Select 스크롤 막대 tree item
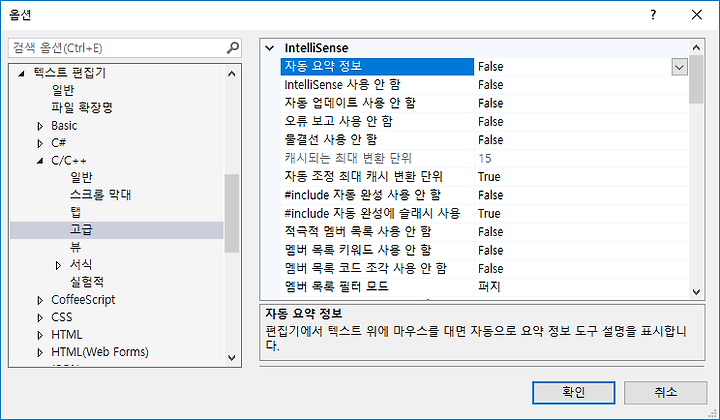 coord(101,194)
